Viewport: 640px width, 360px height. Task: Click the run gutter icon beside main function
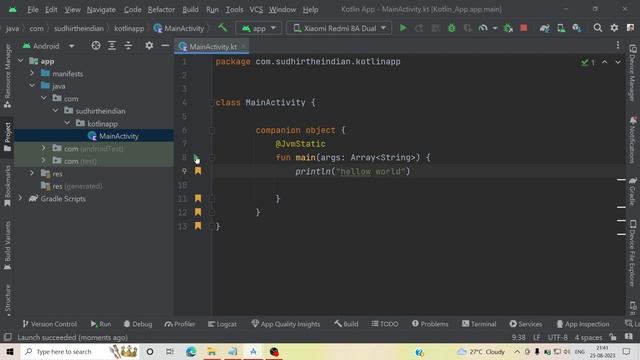pos(196,158)
